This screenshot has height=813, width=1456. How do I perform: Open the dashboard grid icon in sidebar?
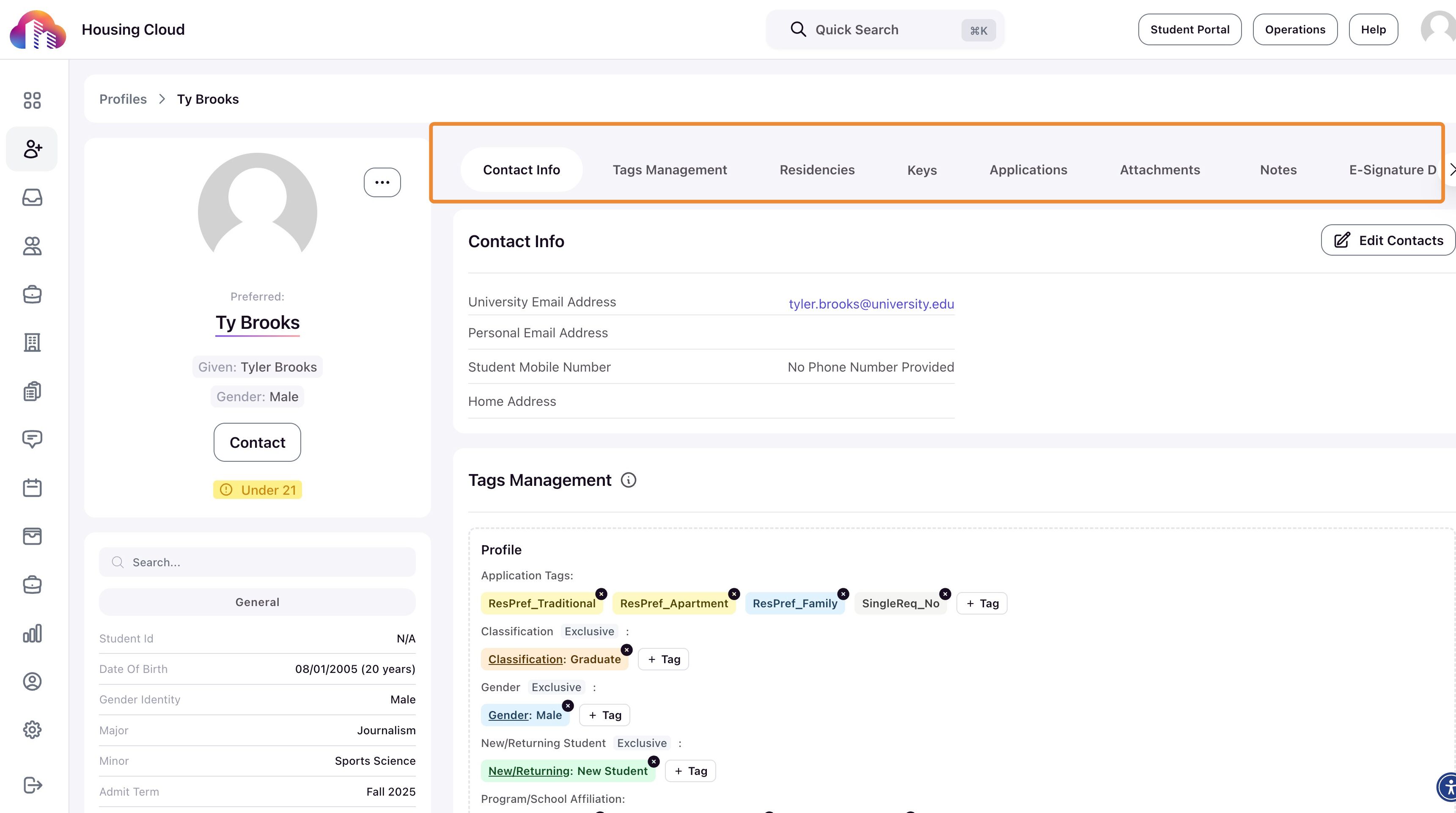(32, 100)
